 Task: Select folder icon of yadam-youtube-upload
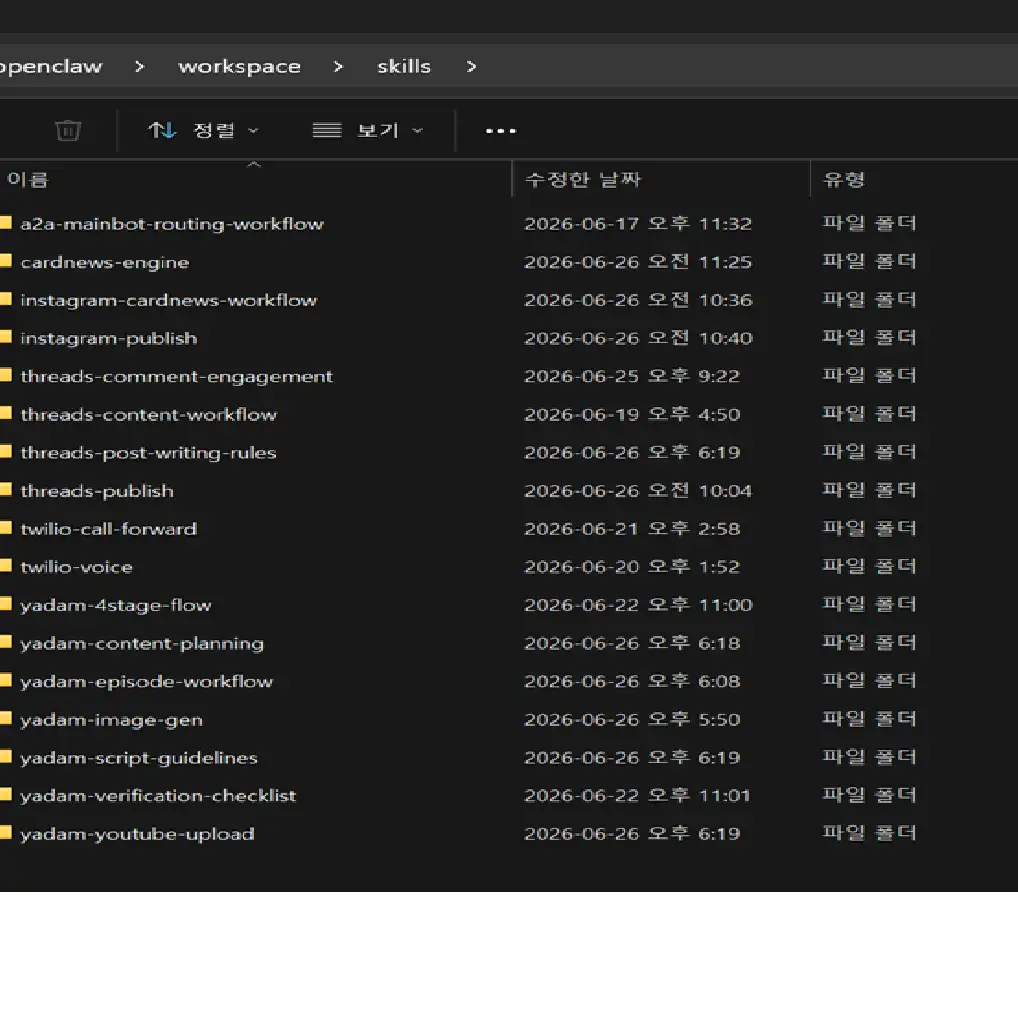point(6,833)
